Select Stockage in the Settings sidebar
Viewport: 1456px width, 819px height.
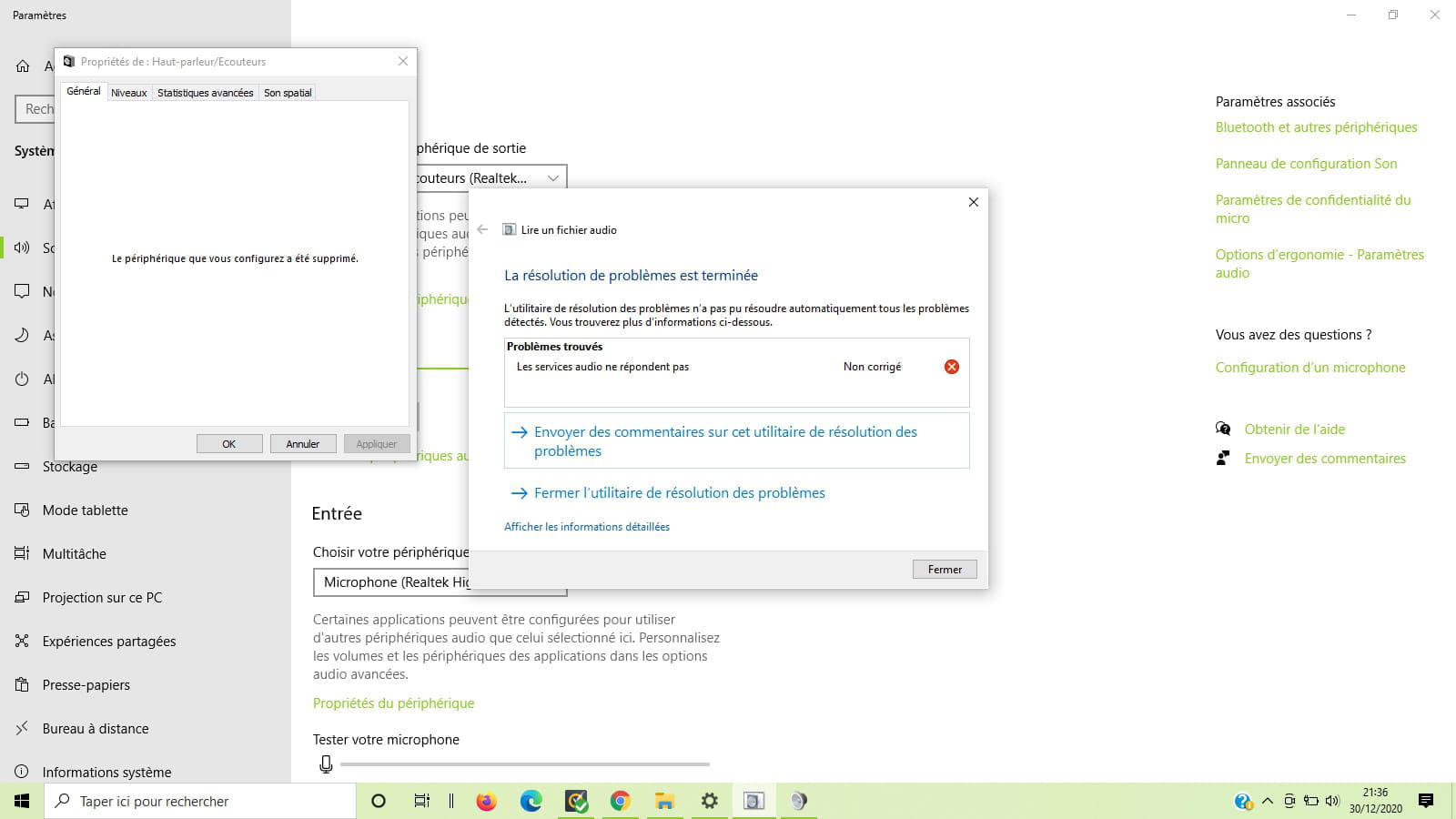pos(146,467)
